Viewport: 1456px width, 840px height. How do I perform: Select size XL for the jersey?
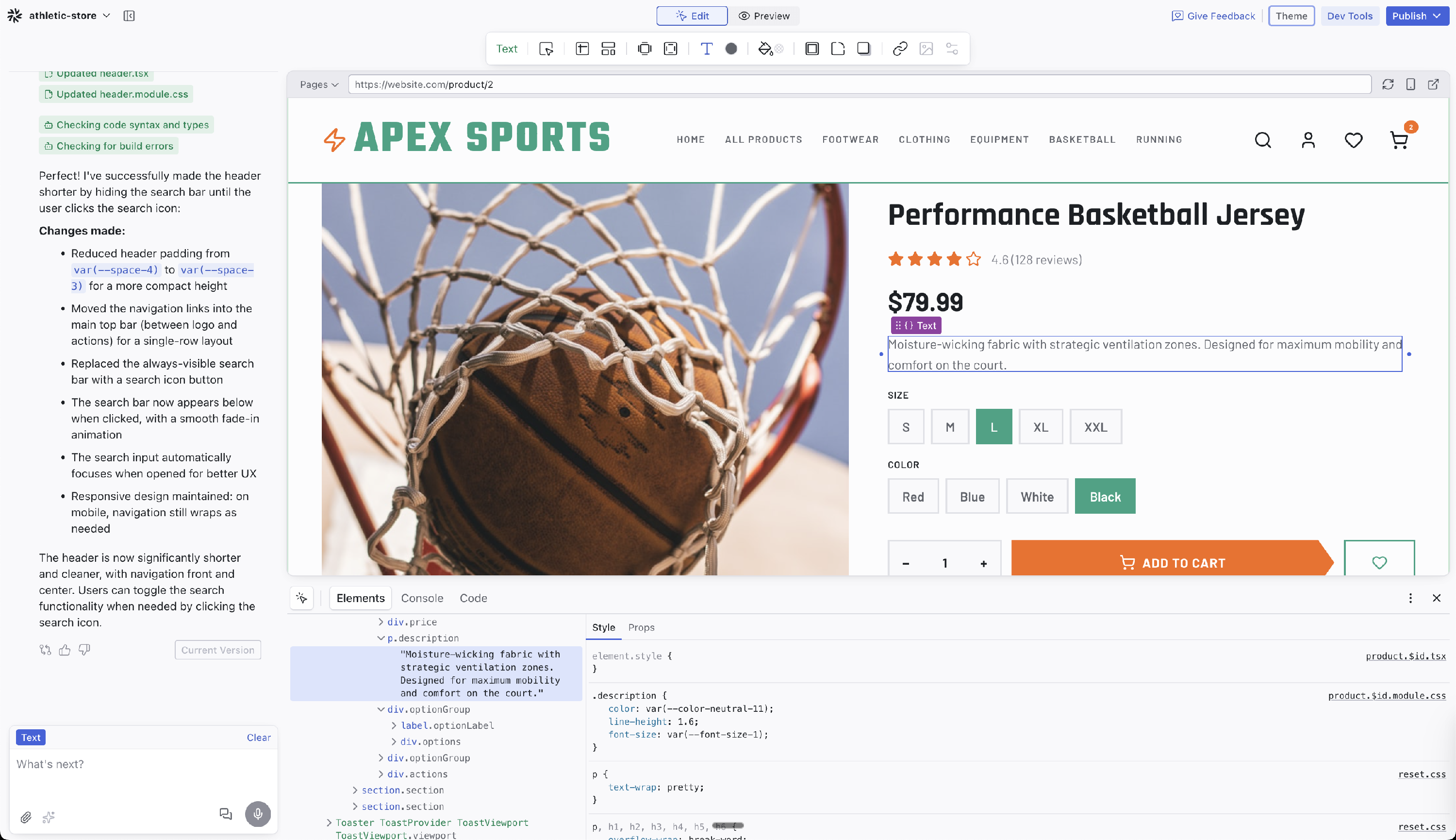tap(1040, 426)
